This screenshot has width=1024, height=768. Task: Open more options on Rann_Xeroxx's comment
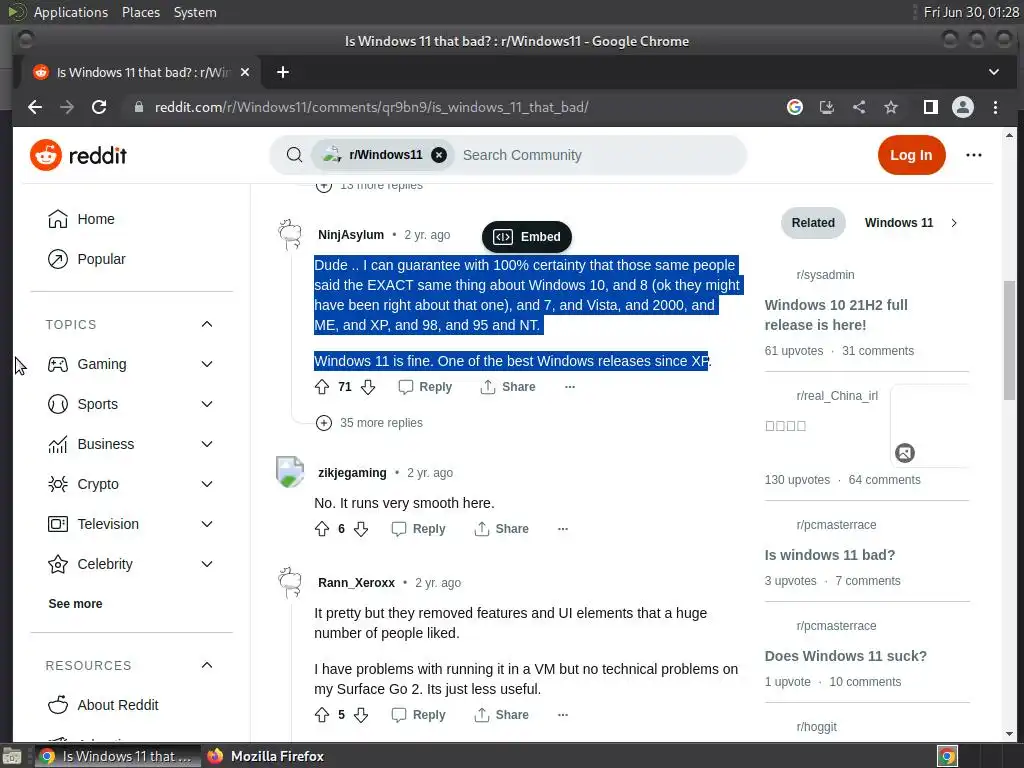563,715
